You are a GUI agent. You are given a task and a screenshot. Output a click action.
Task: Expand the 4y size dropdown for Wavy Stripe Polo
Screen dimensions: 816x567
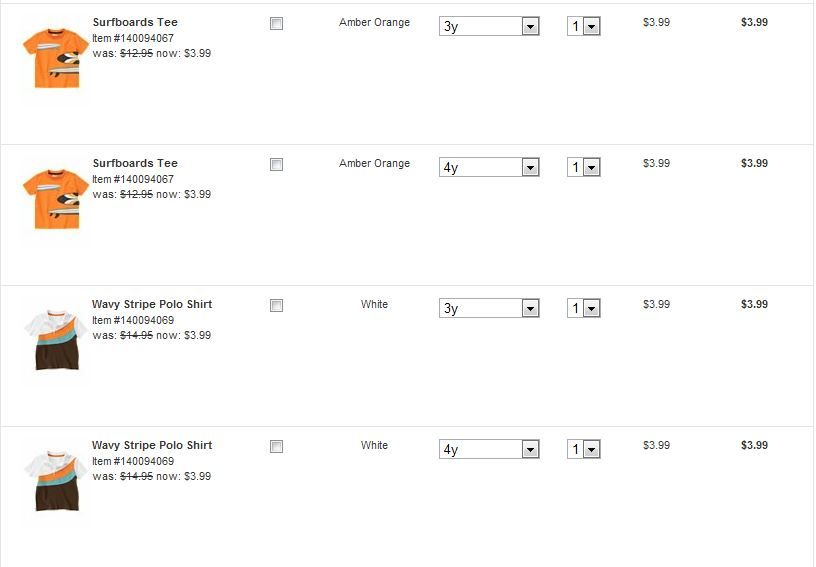point(489,450)
